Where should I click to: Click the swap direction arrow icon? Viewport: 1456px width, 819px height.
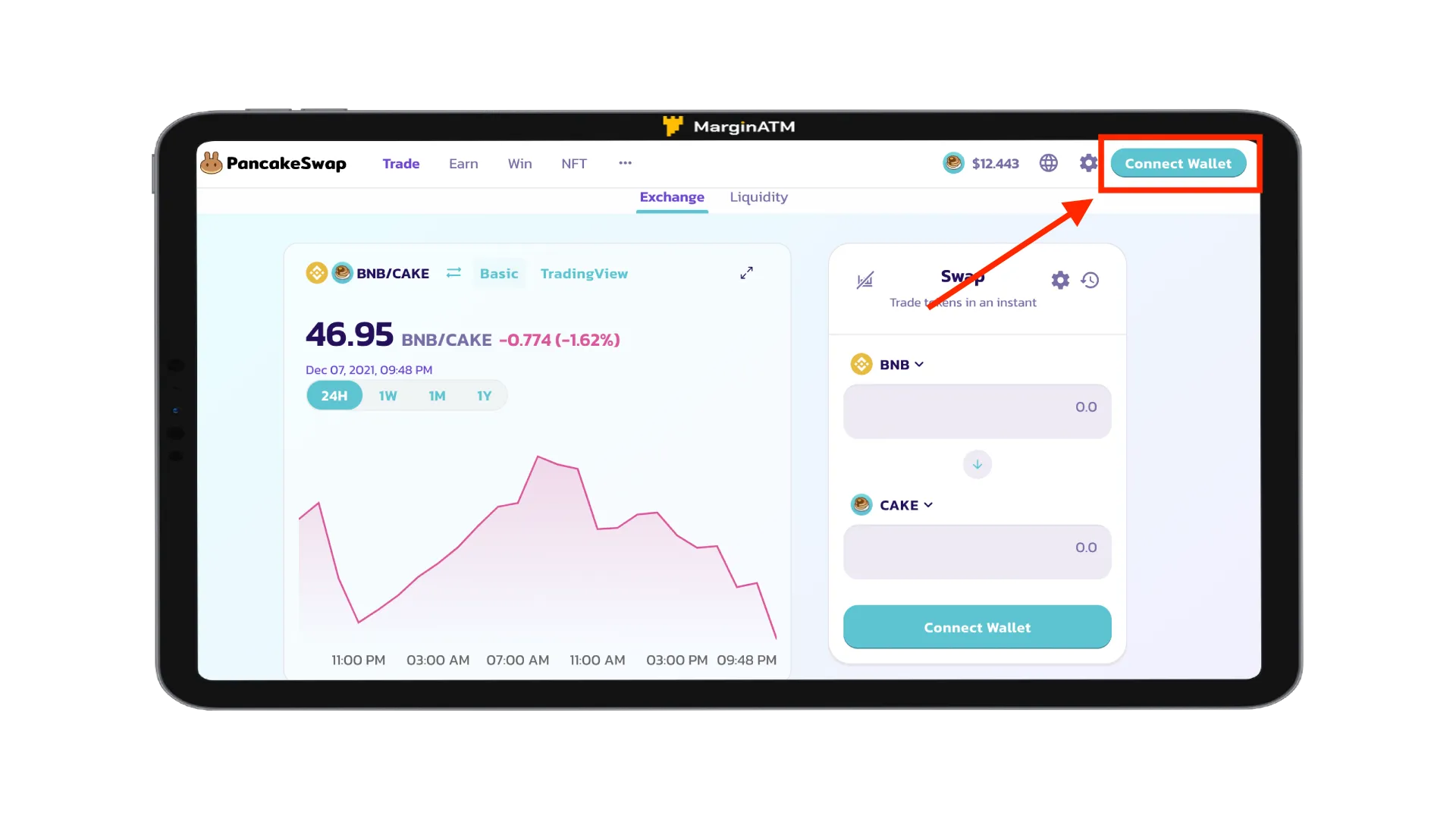pyautogui.click(x=977, y=463)
